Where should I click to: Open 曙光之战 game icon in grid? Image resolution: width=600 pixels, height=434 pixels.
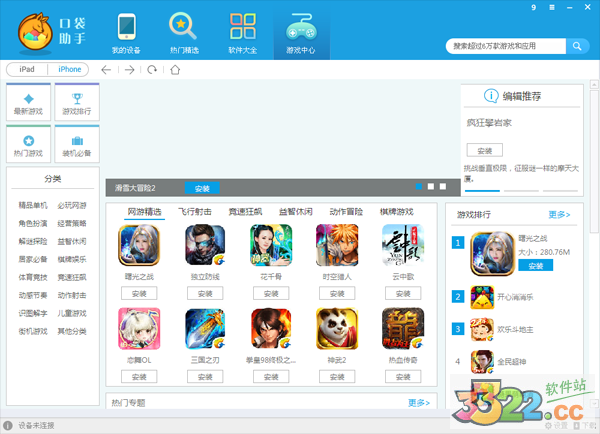pos(139,245)
